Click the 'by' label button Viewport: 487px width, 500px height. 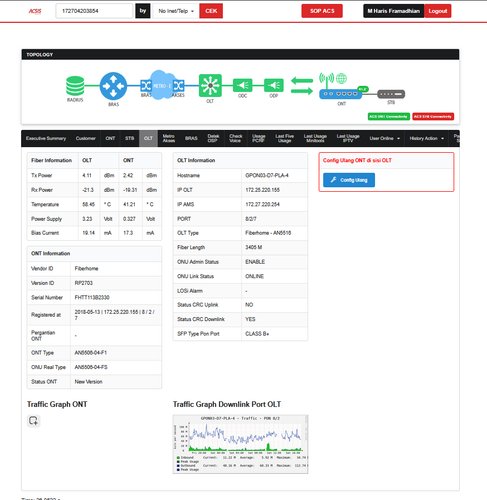pyautogui.click(x=143, y=11)
